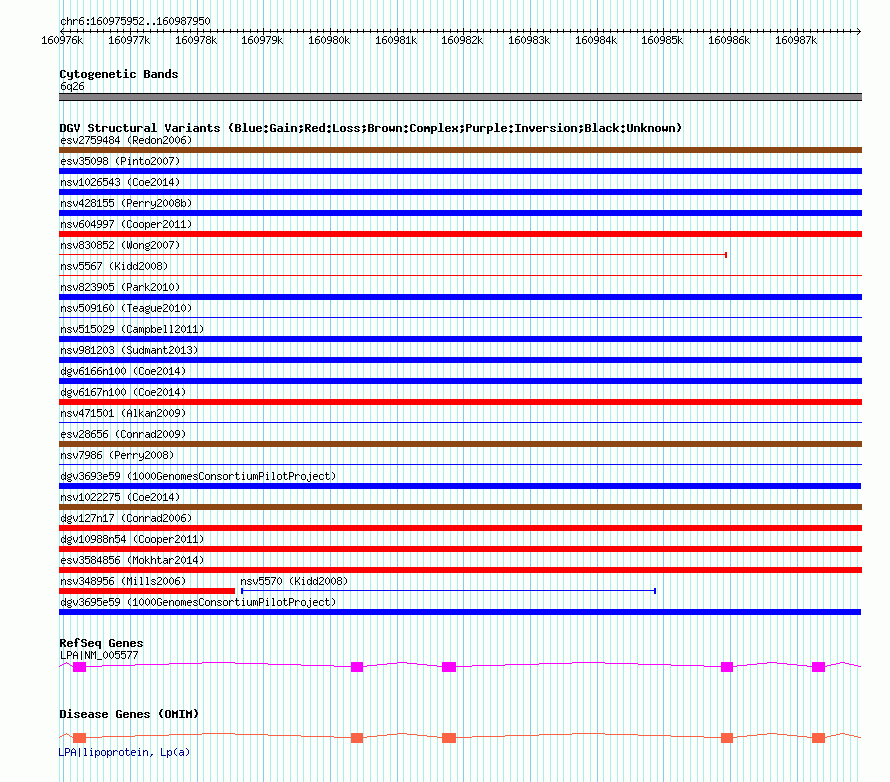Image resolution: width=890 pixels, height=782 pixels.
Task: Open the LPA|lipoprotein, Lp(a) OMIM link
Action: [x=124, y=752]
